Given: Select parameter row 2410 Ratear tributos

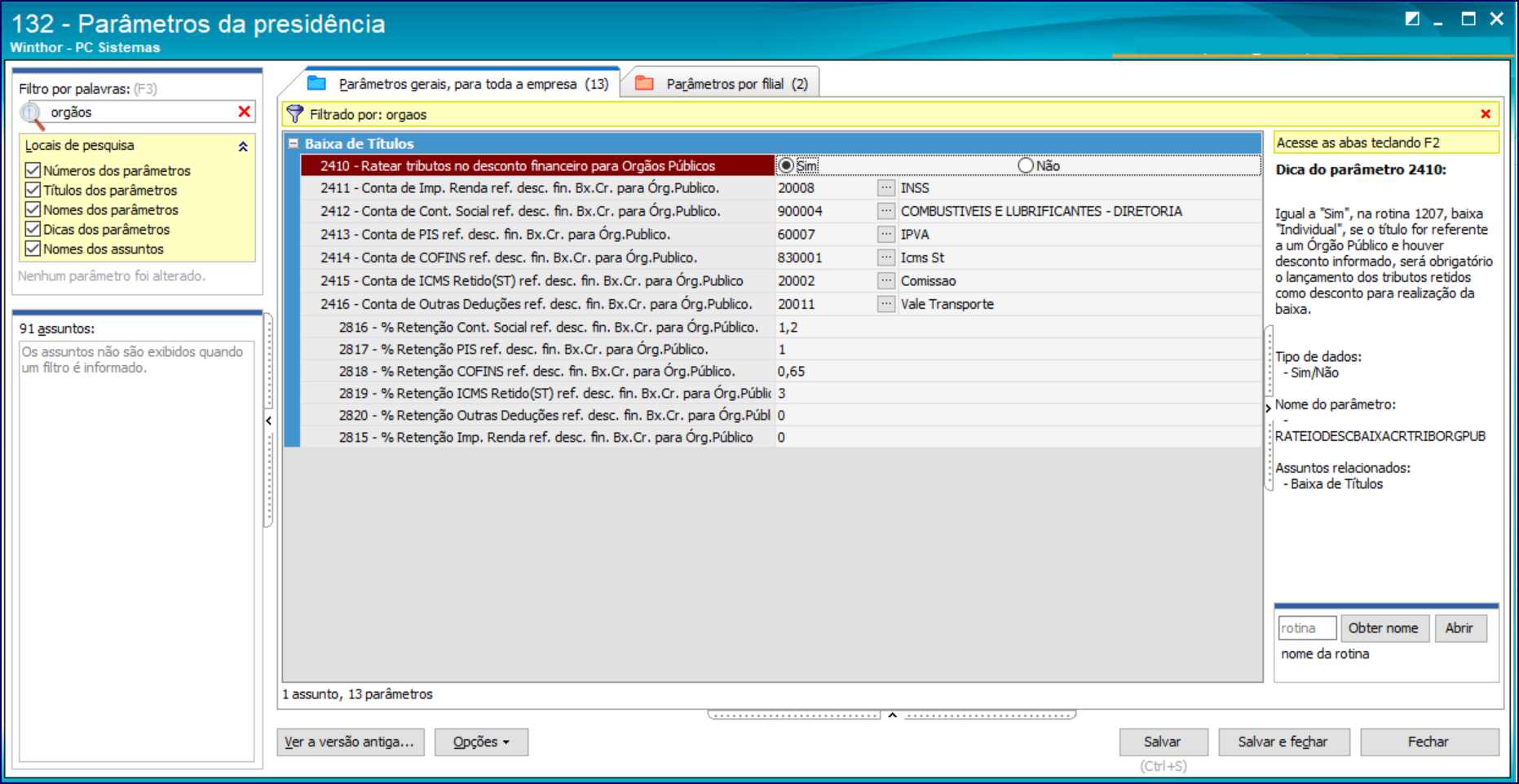Looking at the screenshot, I should point(537,165).
